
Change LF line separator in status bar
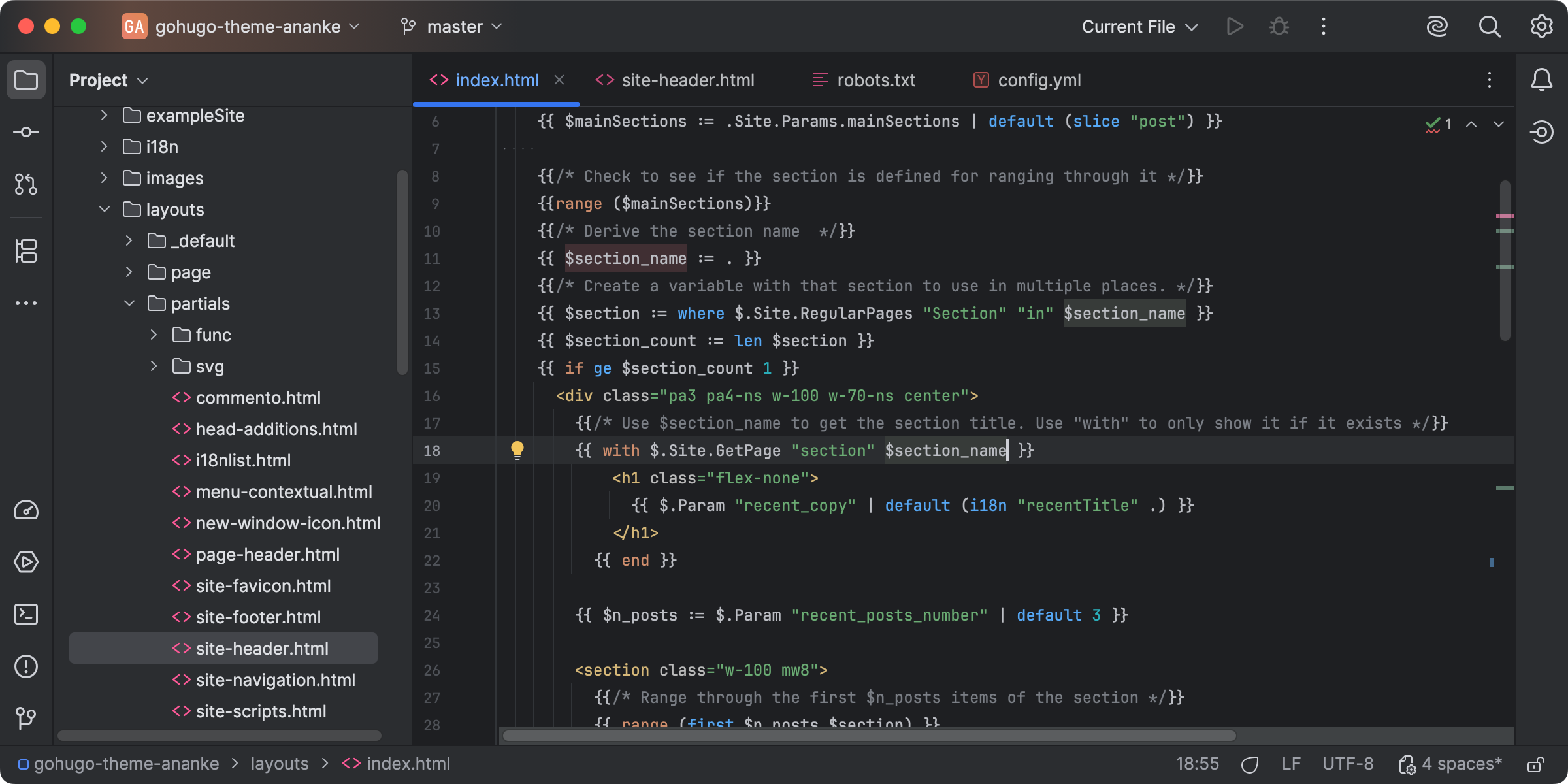click(1291, 764)
